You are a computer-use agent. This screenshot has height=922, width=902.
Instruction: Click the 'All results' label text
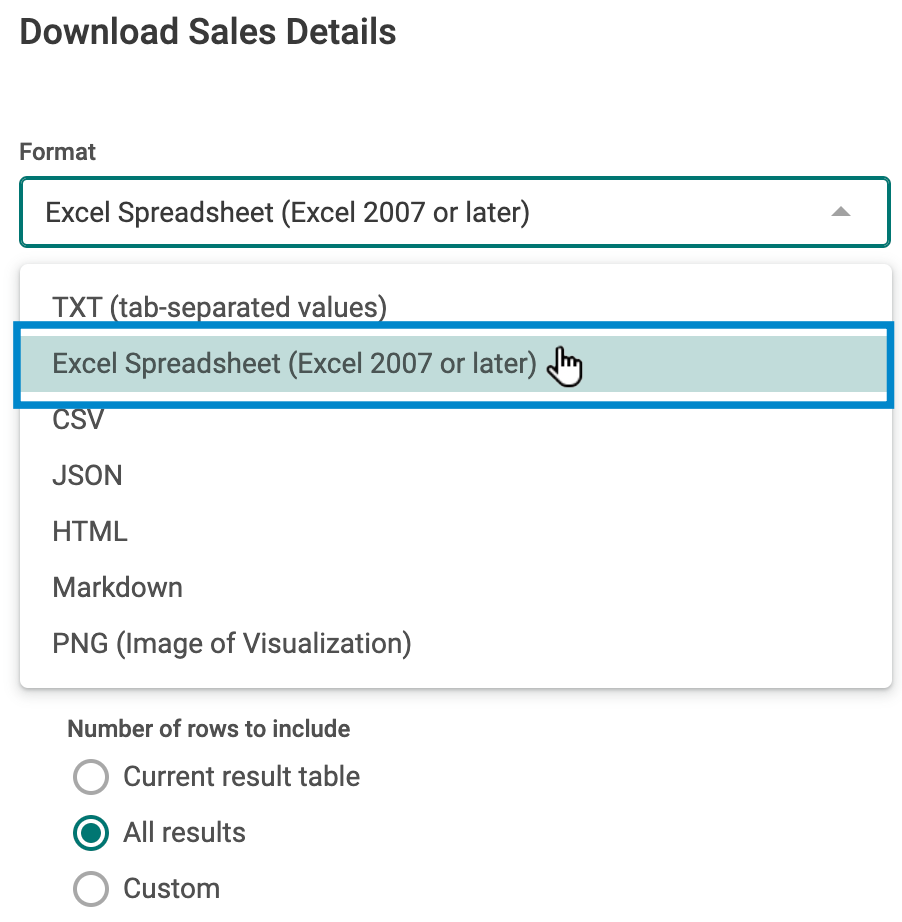pyautogui.click(x=184, y=833)
